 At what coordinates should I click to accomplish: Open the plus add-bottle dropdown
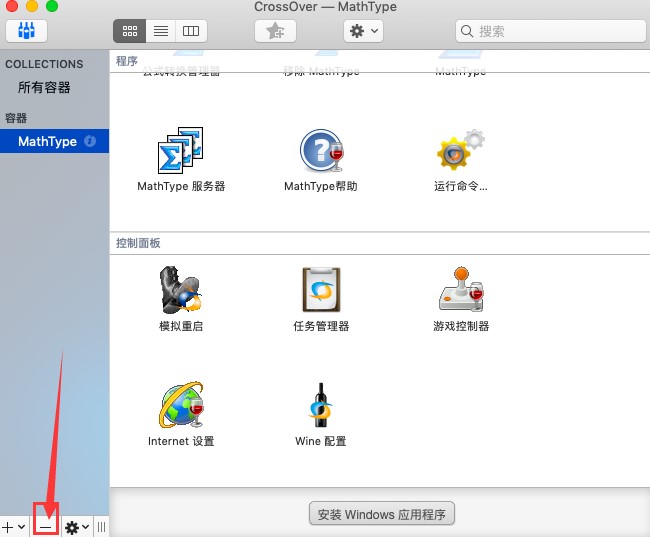(14, 527)
